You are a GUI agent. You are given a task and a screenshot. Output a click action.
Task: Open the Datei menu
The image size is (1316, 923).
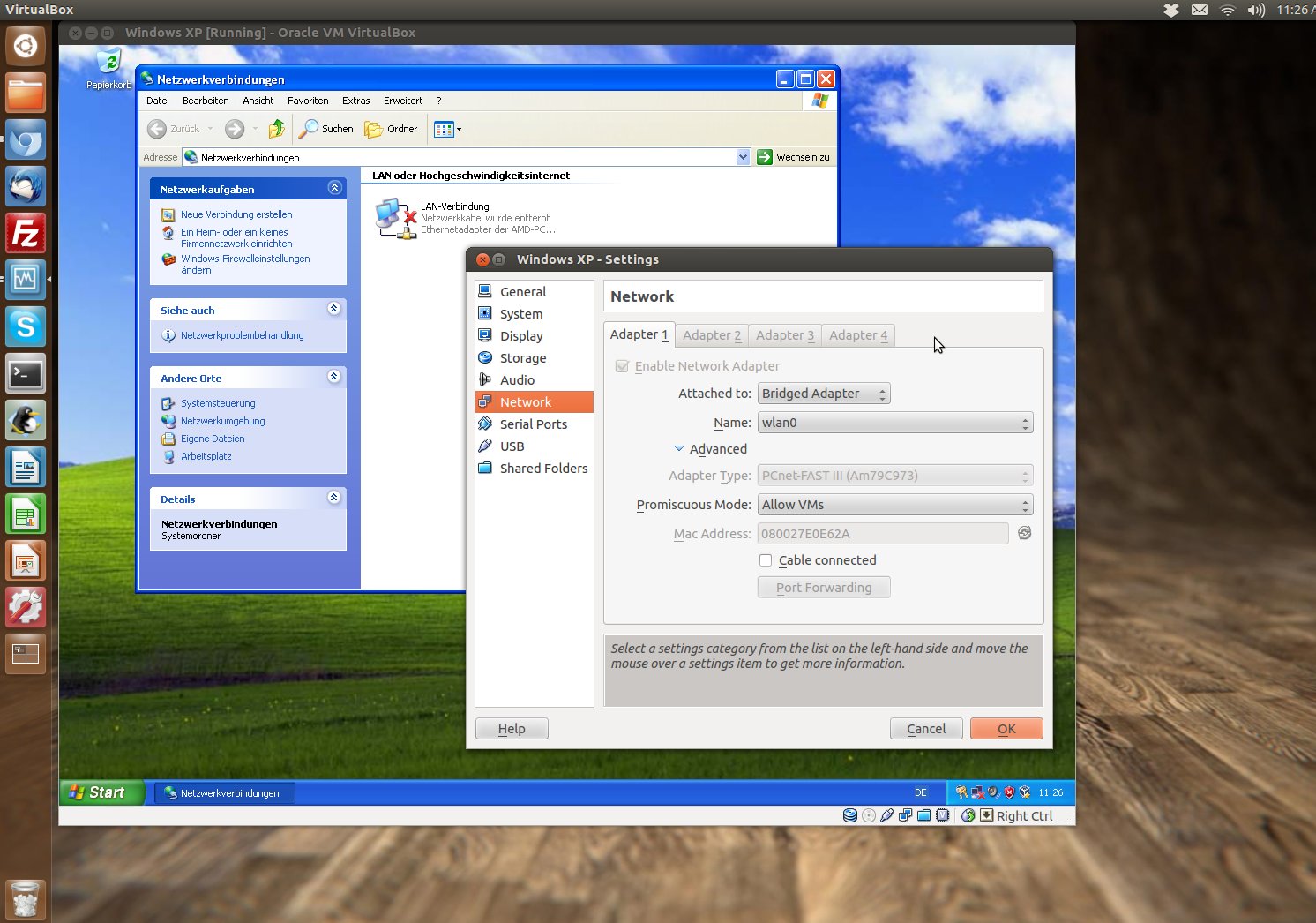click(158, 101)
